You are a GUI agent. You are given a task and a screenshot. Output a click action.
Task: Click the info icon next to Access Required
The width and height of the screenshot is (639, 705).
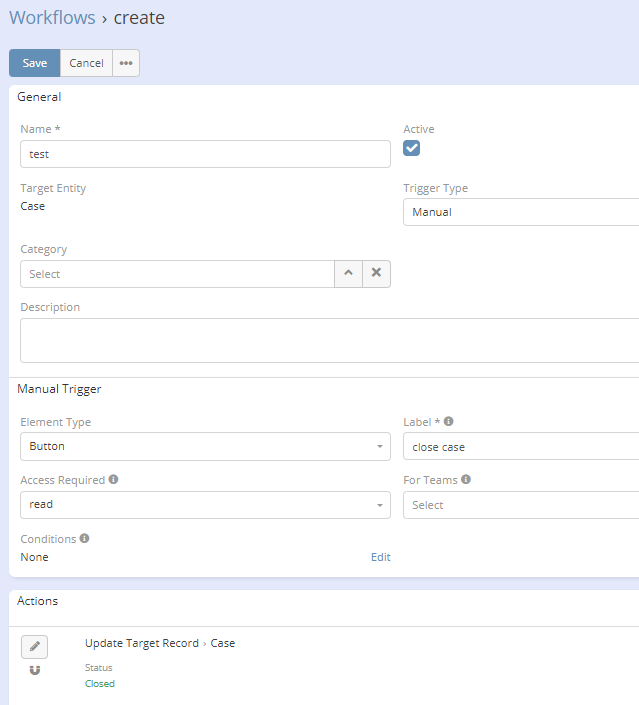(x=113, y=480)
